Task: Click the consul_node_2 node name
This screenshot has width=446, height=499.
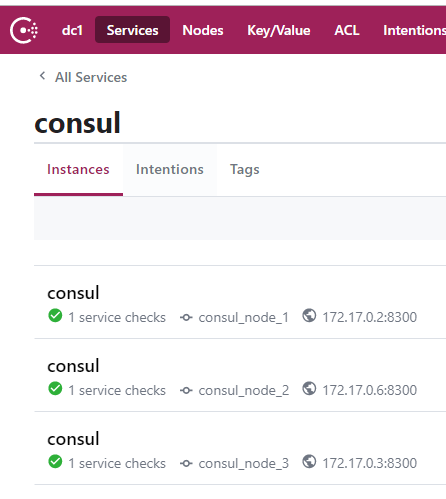Action: click(244, 391)
